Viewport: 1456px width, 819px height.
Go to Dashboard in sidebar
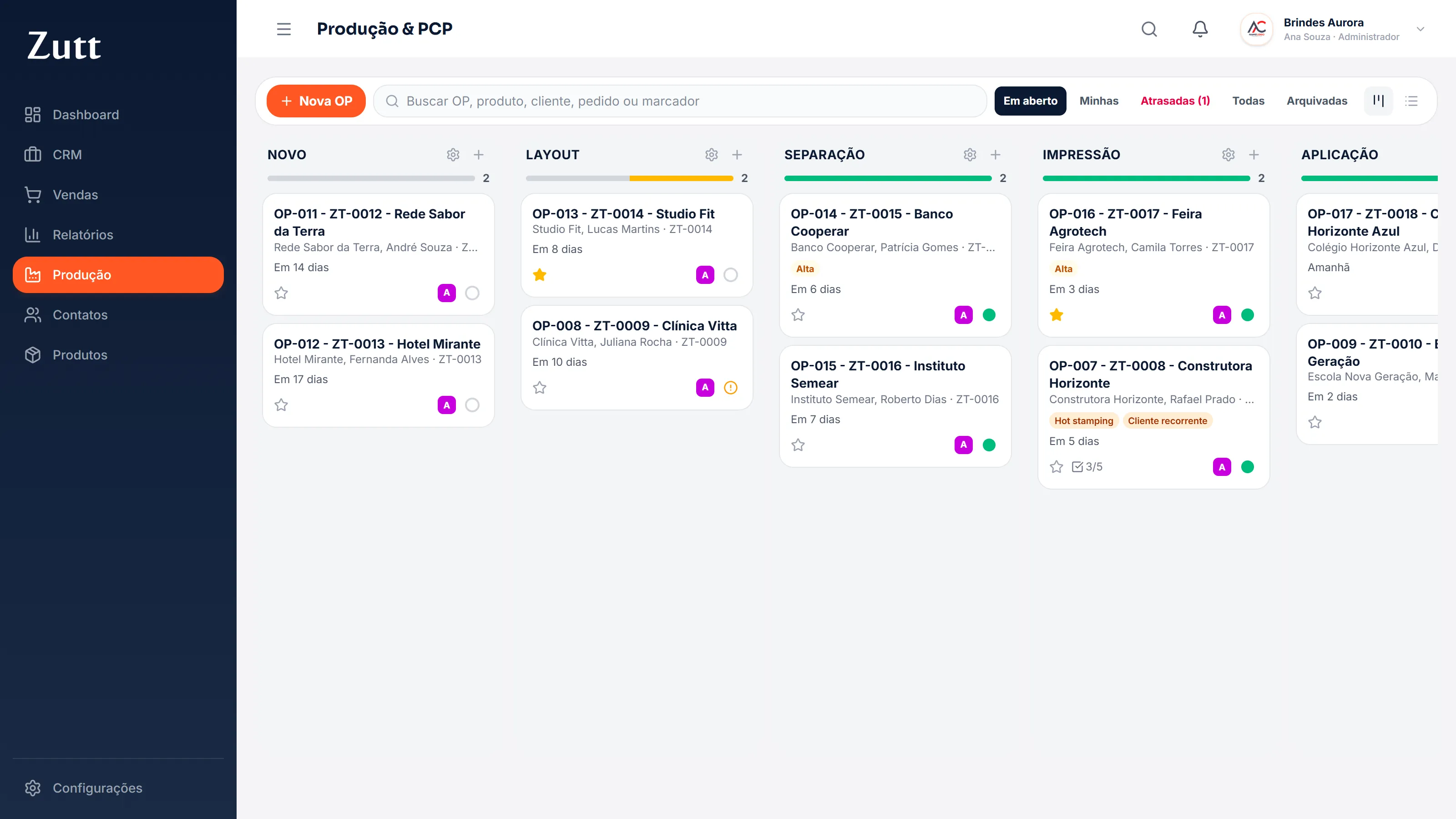click(x=118, y=115)
